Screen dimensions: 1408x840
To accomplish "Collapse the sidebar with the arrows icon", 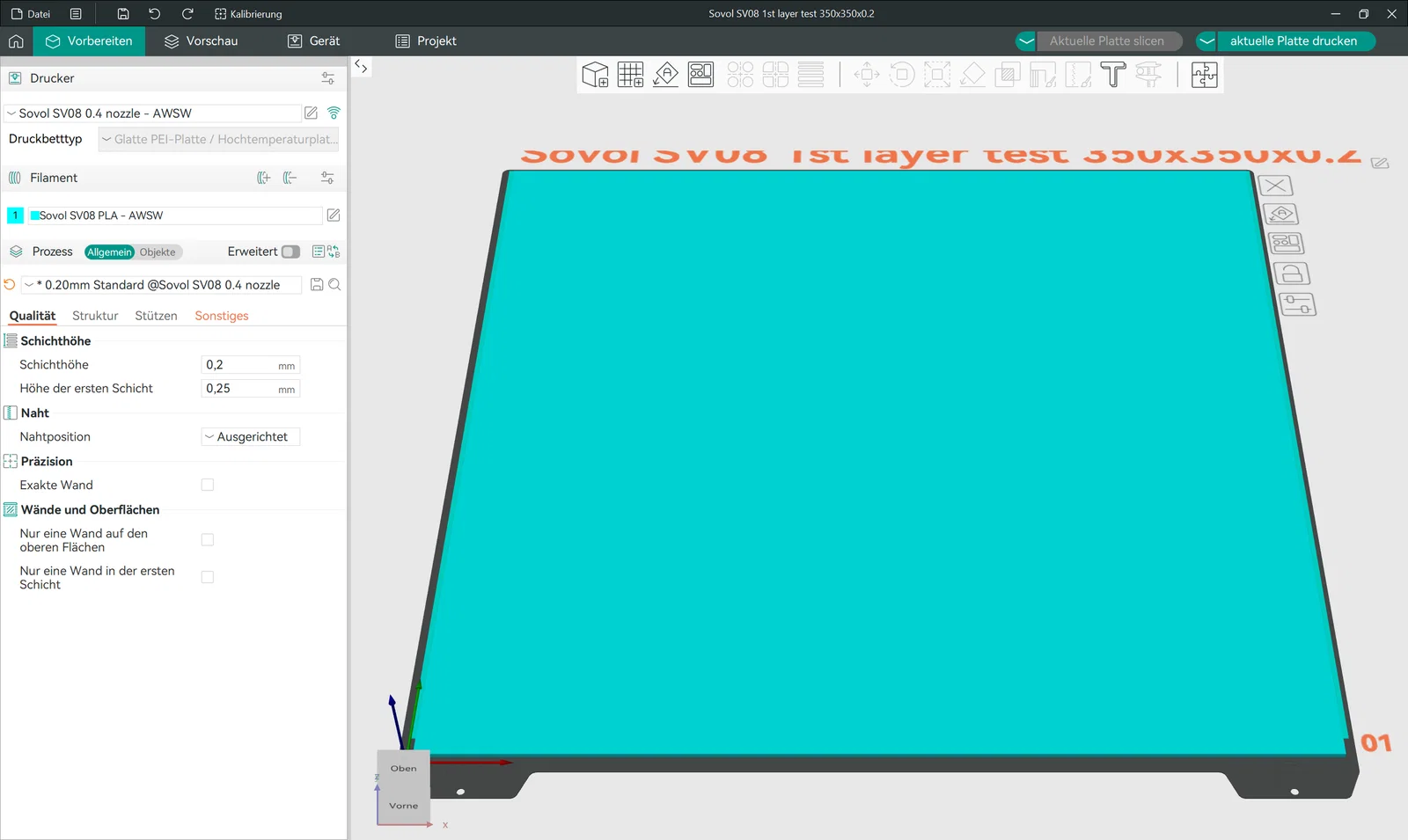I will tap(361, 66).
